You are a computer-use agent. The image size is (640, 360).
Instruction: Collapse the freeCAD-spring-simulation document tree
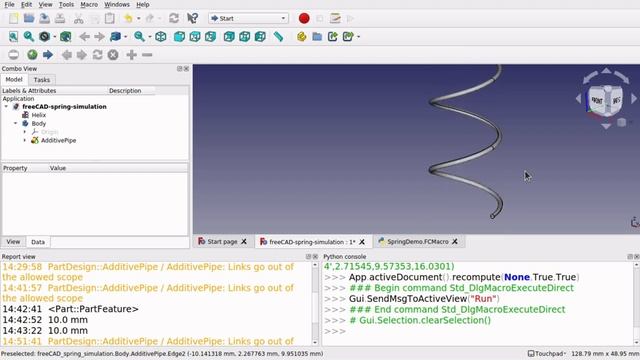point(6,107)
